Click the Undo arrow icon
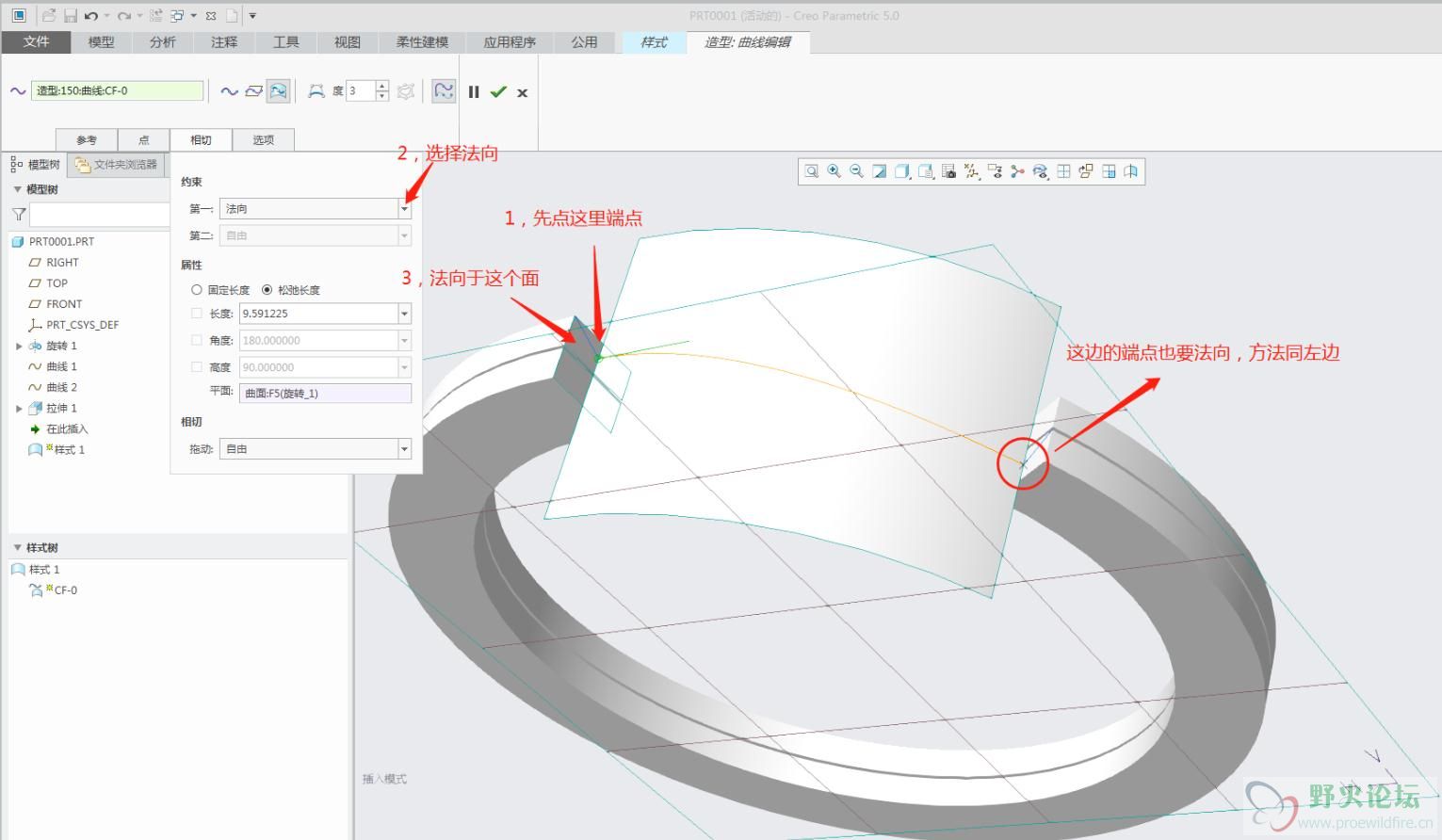Viewport: 1442px width, 840px height. [x=91, y=16]
